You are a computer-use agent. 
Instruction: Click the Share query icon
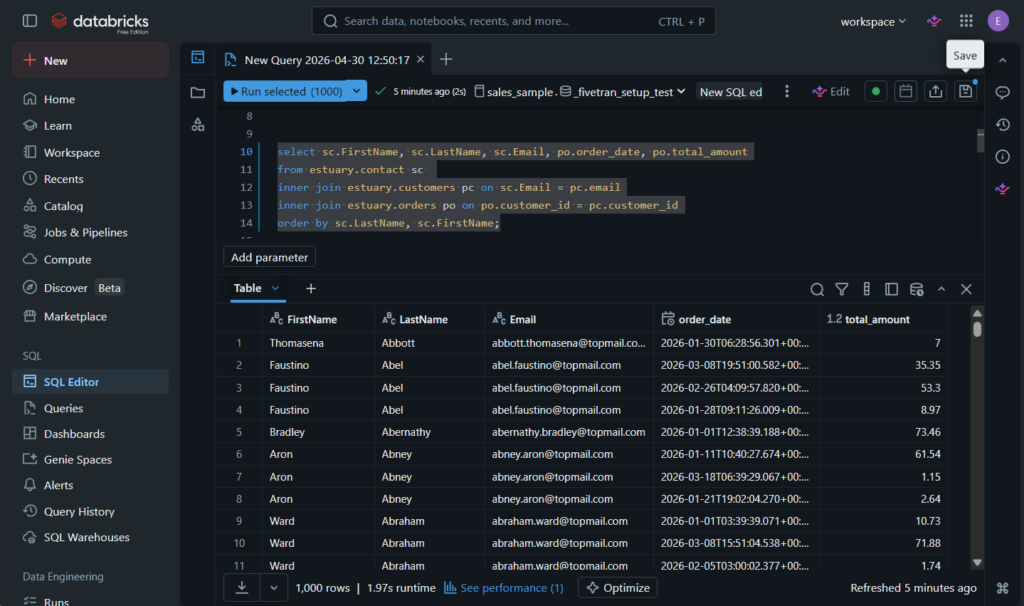[x=935, y=91]
